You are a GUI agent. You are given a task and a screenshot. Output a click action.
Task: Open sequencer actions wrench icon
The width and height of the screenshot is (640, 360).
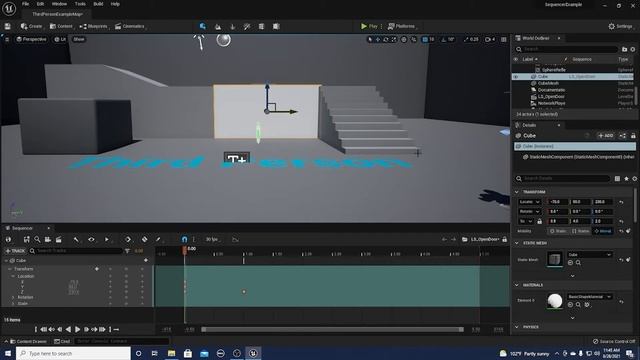76,239
